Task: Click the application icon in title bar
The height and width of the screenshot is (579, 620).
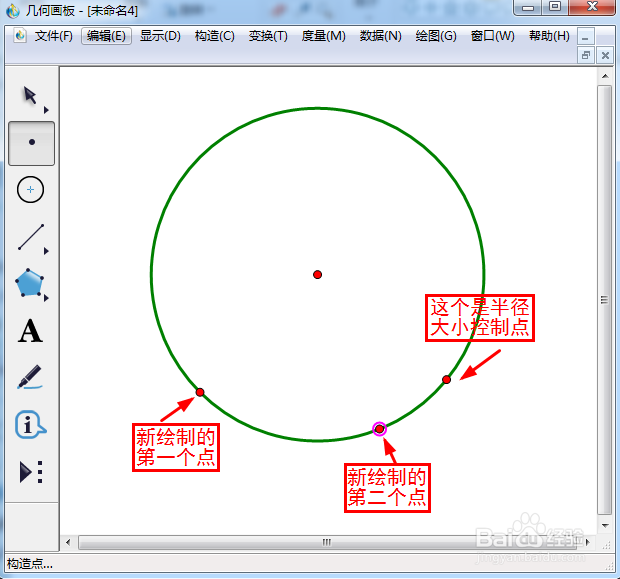Action: [13, 11]
